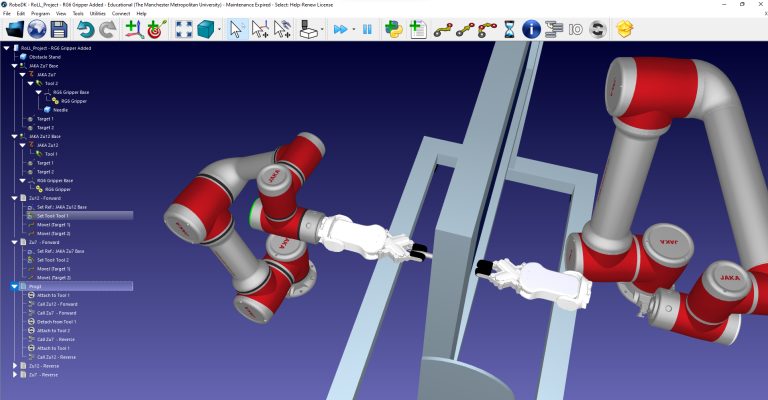Collapse the RoLL_Project root node
The width and height of the screenshot is (768, 400).
(x=6, y=48)
